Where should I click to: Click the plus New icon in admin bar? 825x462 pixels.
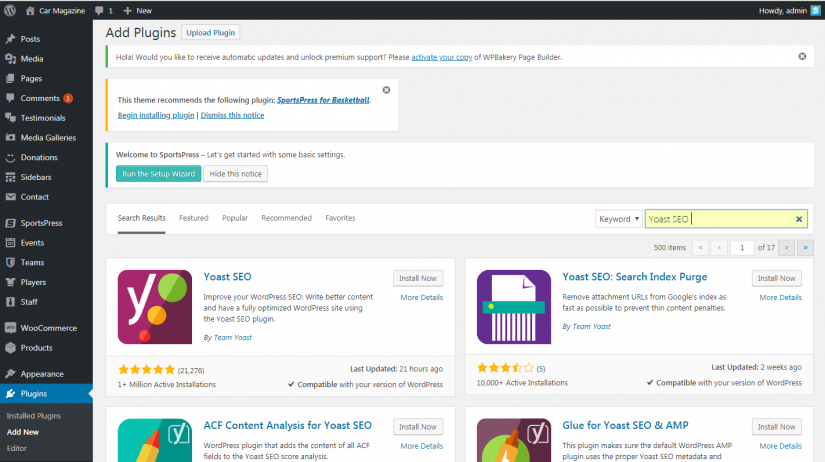pyautogui.click(x=127, y=11)
